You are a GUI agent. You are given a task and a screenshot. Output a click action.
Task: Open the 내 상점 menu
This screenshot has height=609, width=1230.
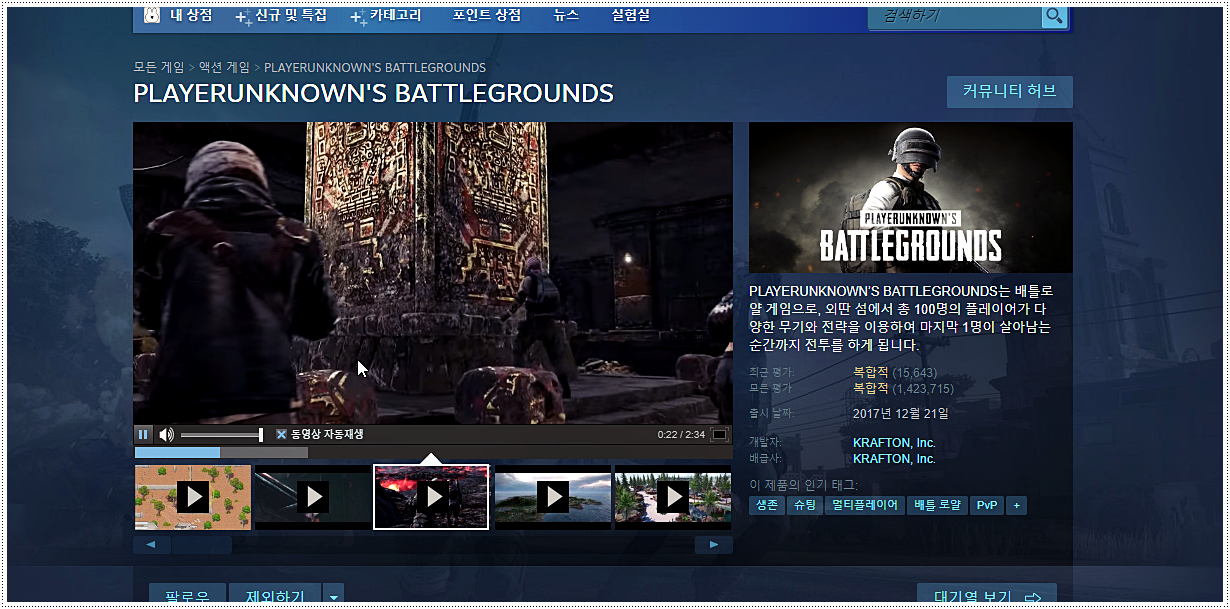(x=189, y=16)
